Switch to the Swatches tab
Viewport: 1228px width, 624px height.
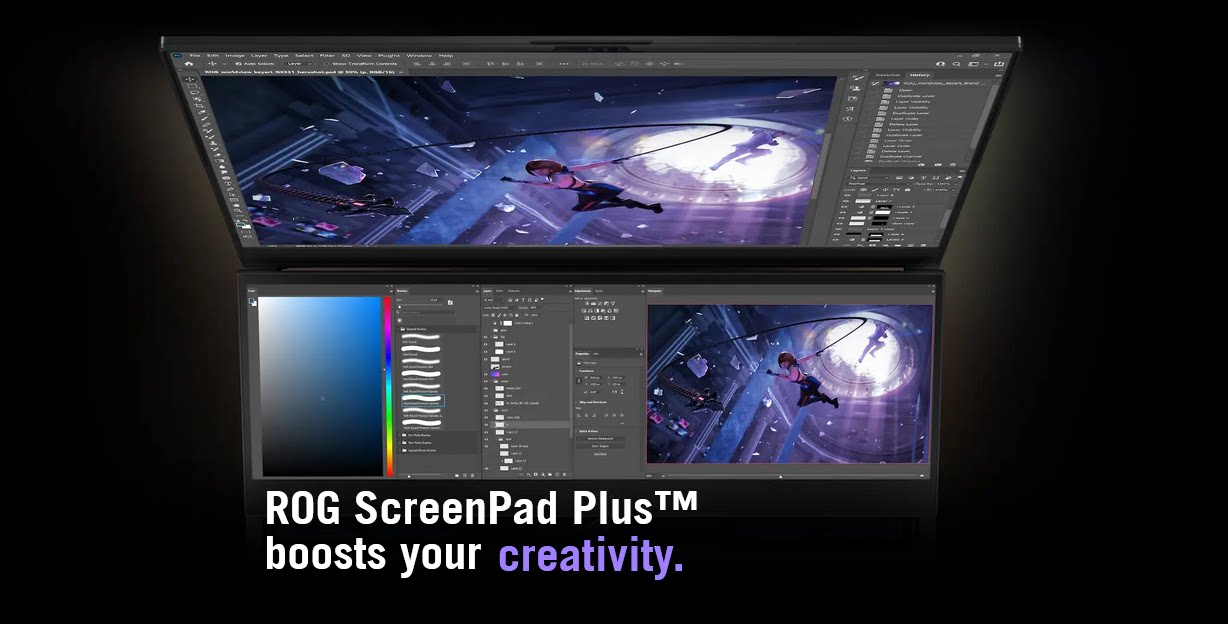(888, 75)
